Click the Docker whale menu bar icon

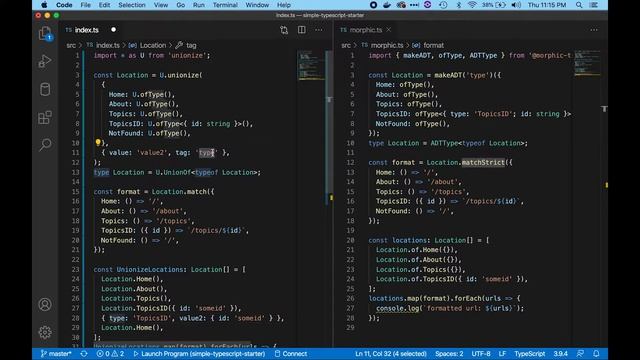pyautogui.click(x=387, y=5)
